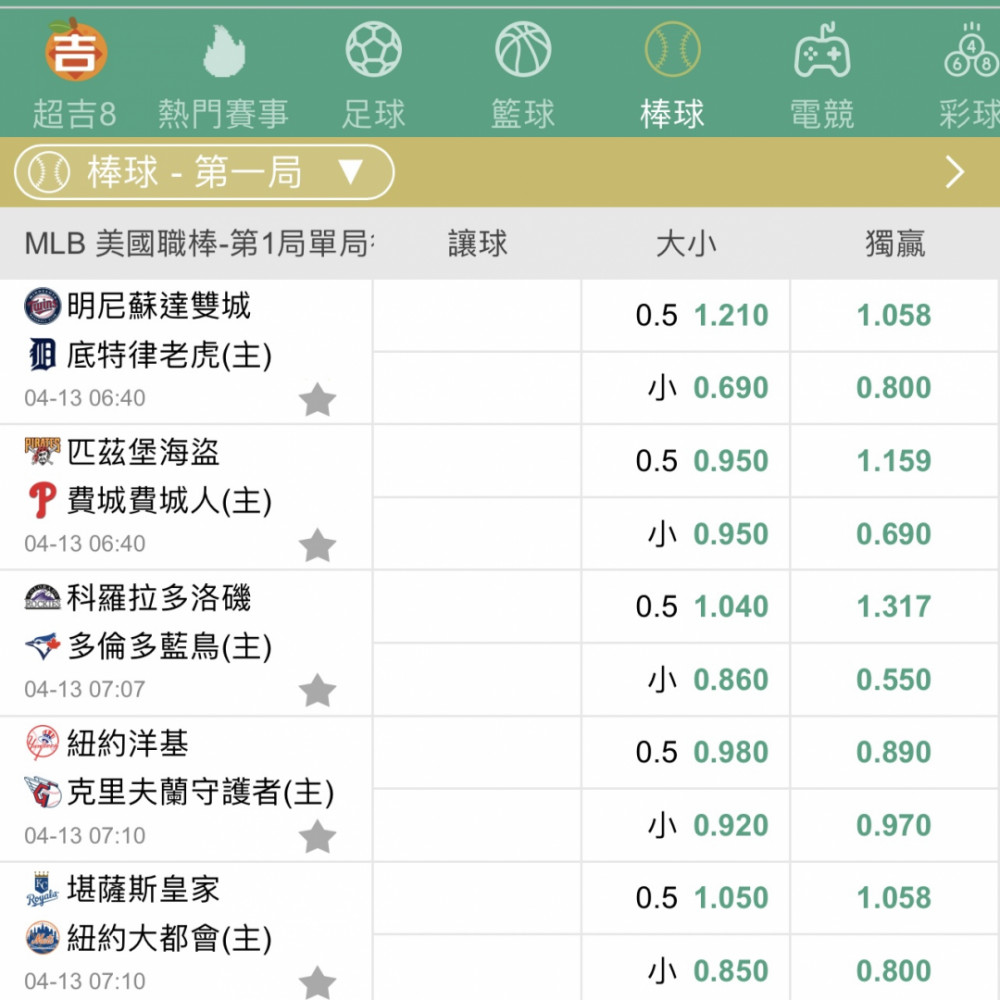Select the 超吉8 tab label
This screenshot has height=1000, width=1000.
coord(75,115)
